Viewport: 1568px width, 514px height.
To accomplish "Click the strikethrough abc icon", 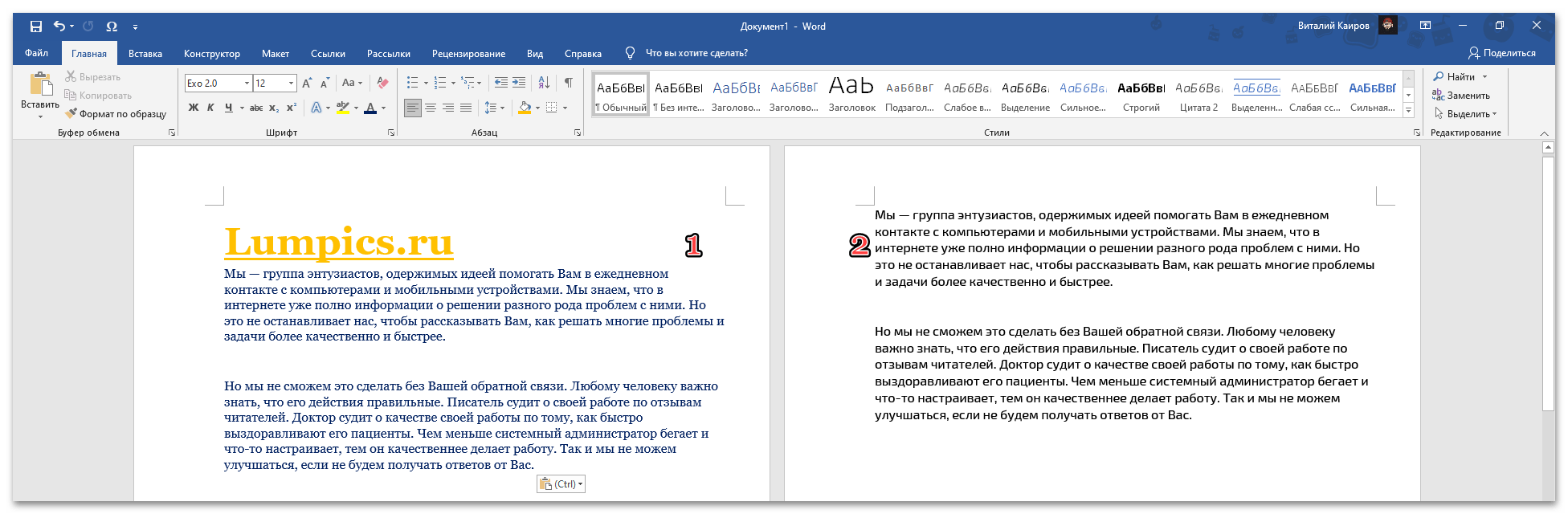I will click(256, 108).
